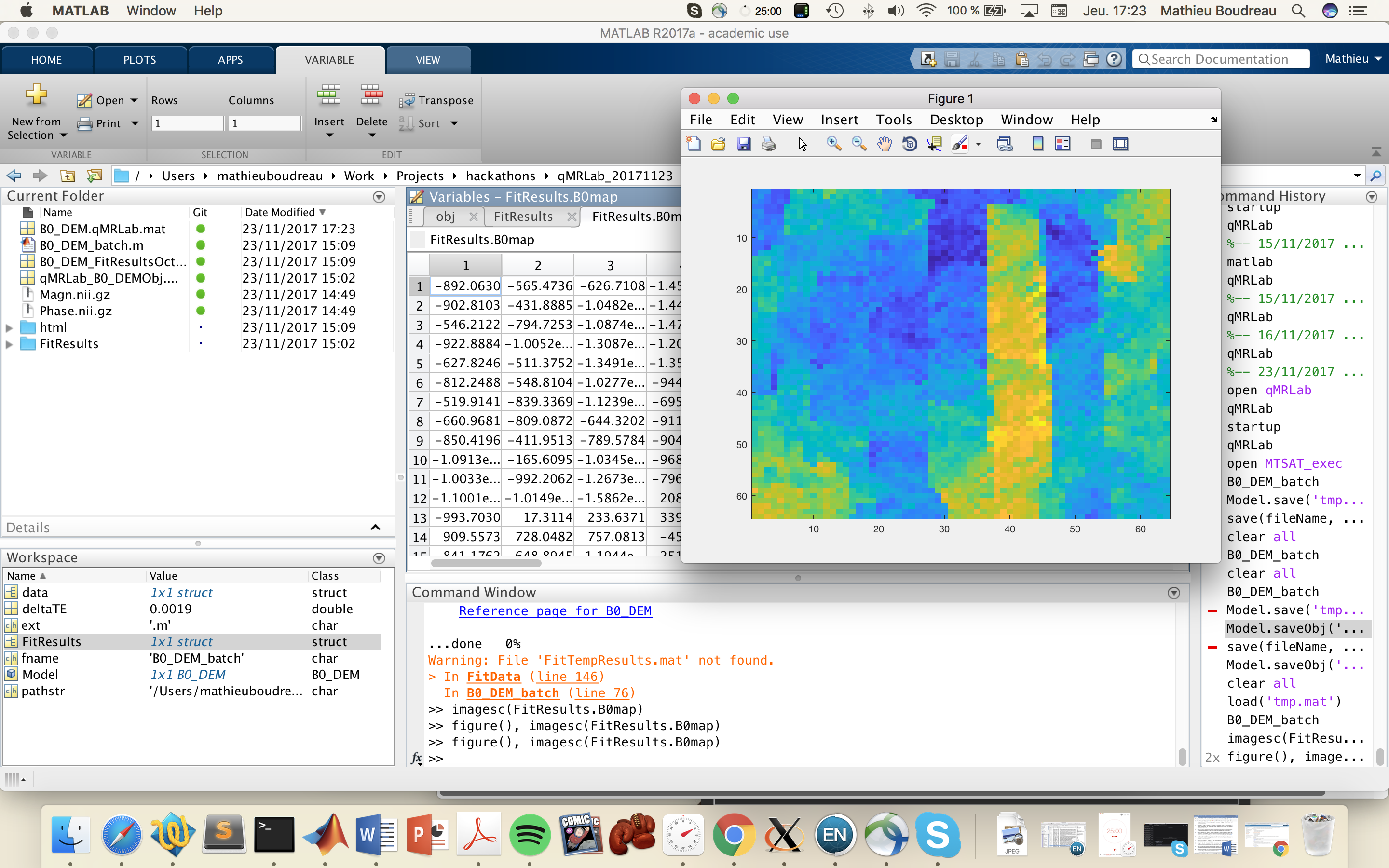The height and width of the screenshot is (868, 1389).
Task: Activate the Pan tool in the figure toolbar
Action: click(884, 144)
